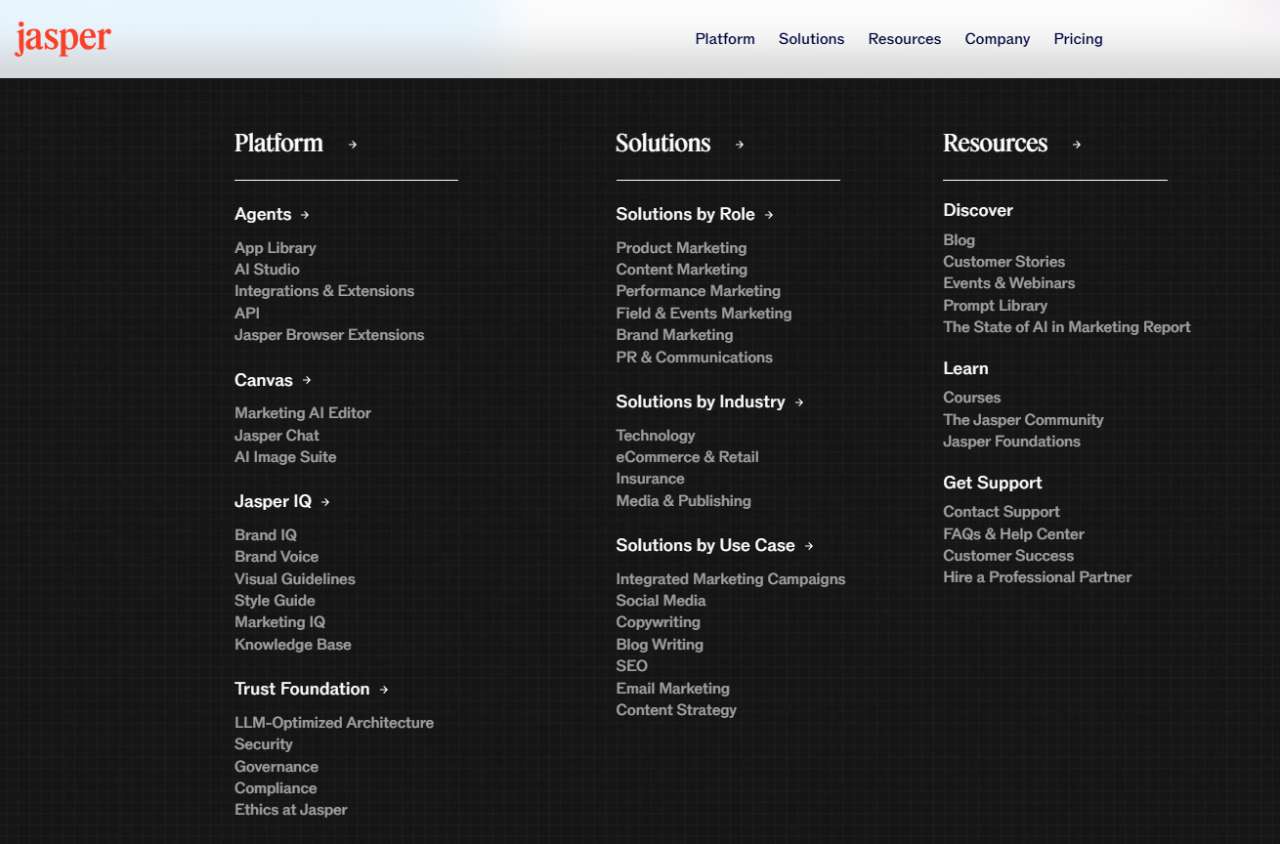Expand Solutions by Use Case section arrow
The height and width of the screenshot is (844, 1280).
coord(809,545)
